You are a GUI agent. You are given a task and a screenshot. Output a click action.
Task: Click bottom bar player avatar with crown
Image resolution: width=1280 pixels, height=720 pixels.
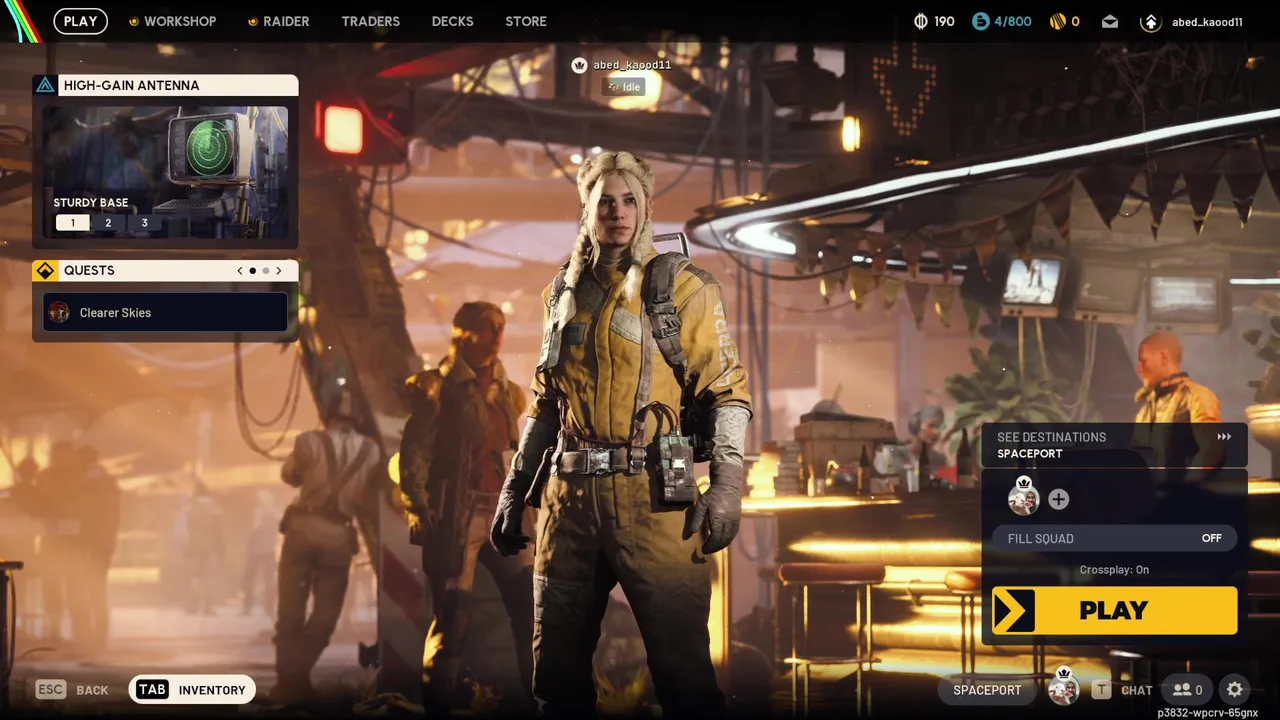click(1063, 687)
